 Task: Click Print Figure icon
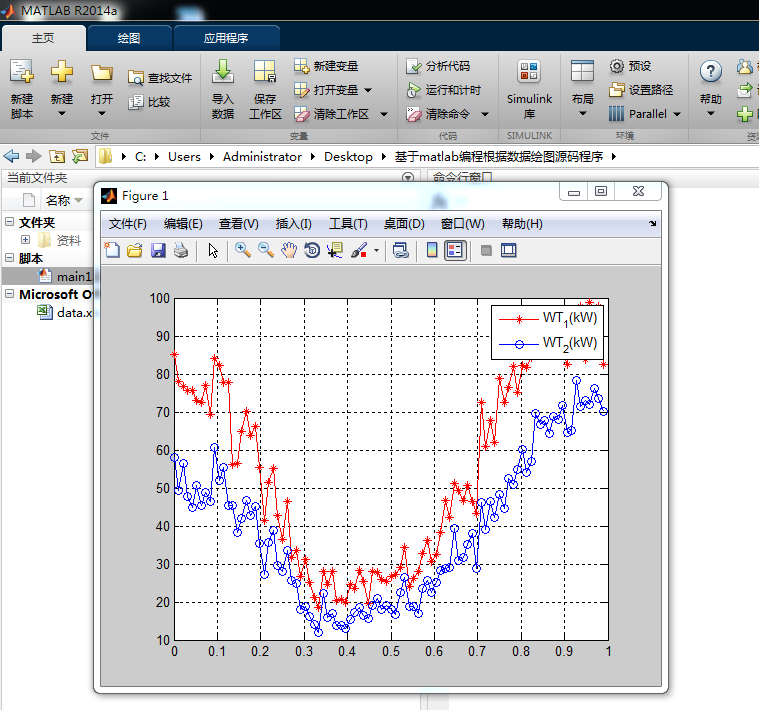coord(181,250)
